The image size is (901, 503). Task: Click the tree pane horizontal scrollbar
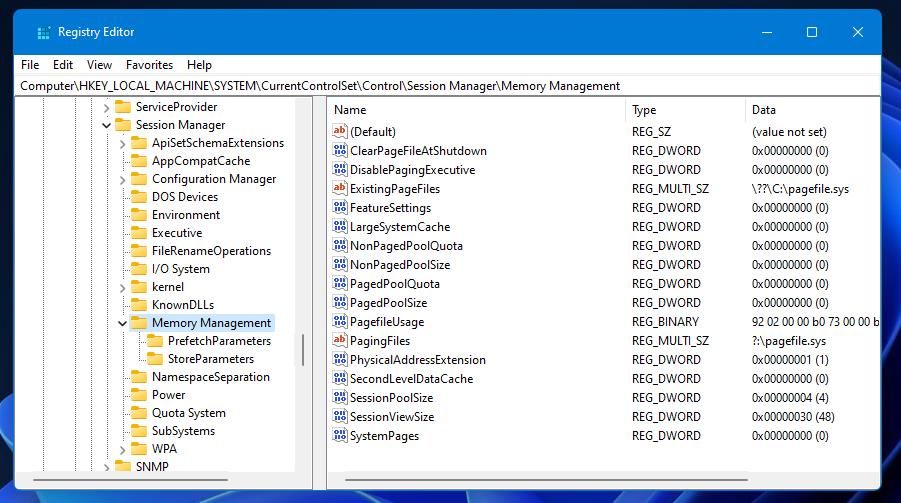tap(130, 479)
